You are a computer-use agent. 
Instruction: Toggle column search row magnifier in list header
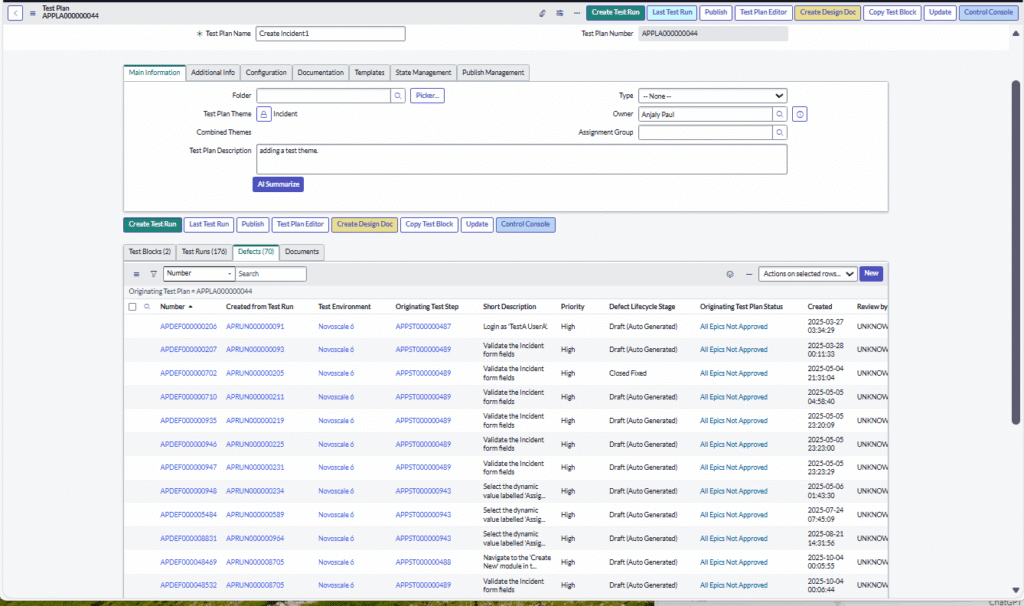[147, 307]
